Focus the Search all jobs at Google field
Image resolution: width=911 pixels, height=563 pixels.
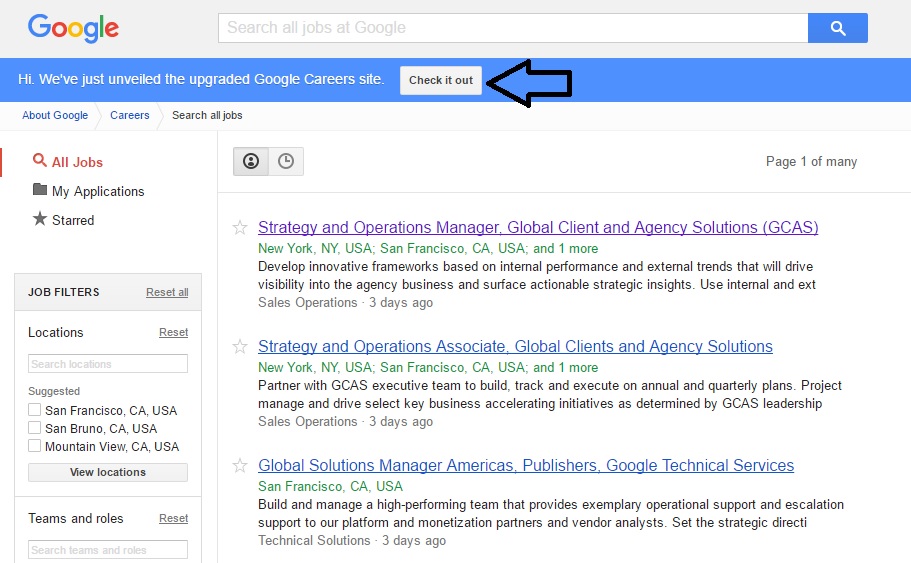pyautogui.click(x=513, y=28)
